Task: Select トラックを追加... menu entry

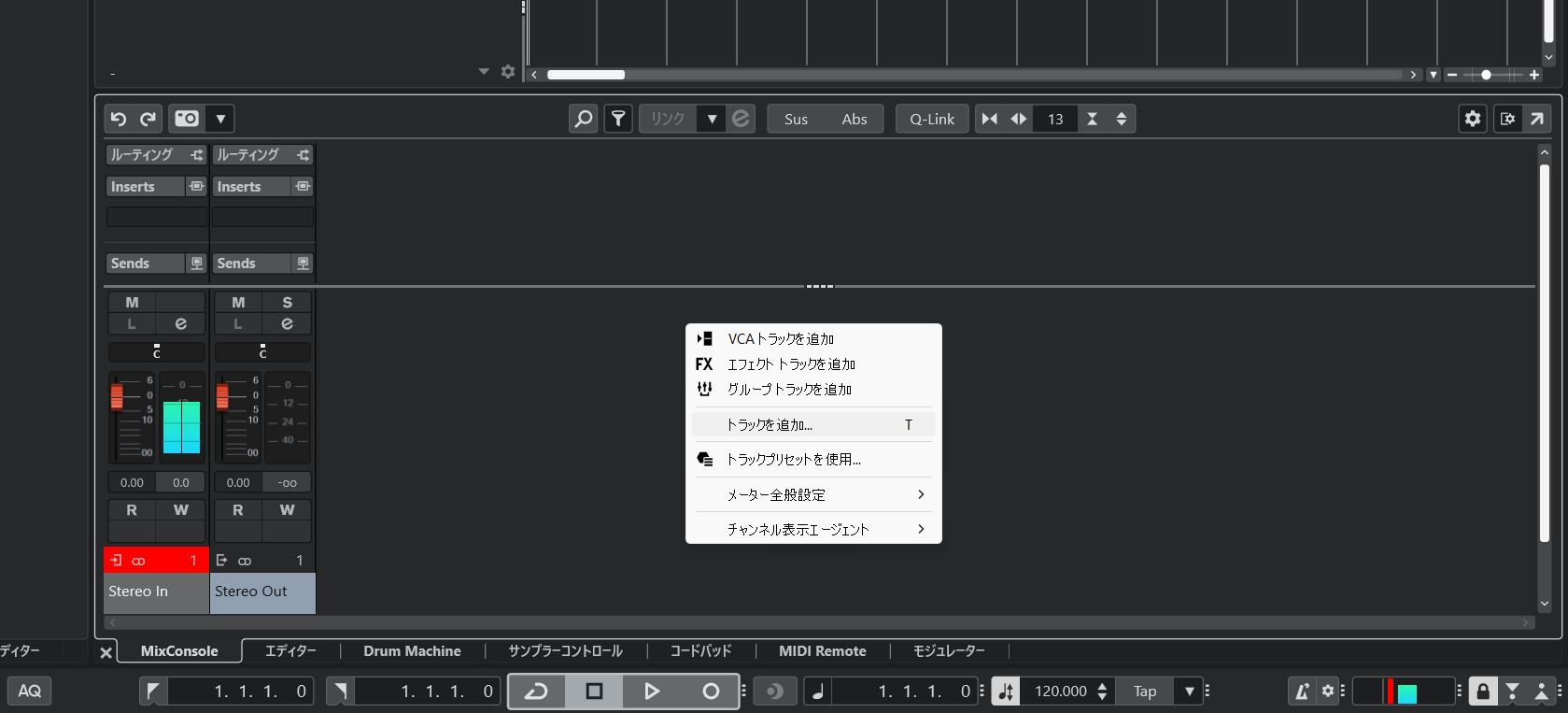Action: coord(813,425)
